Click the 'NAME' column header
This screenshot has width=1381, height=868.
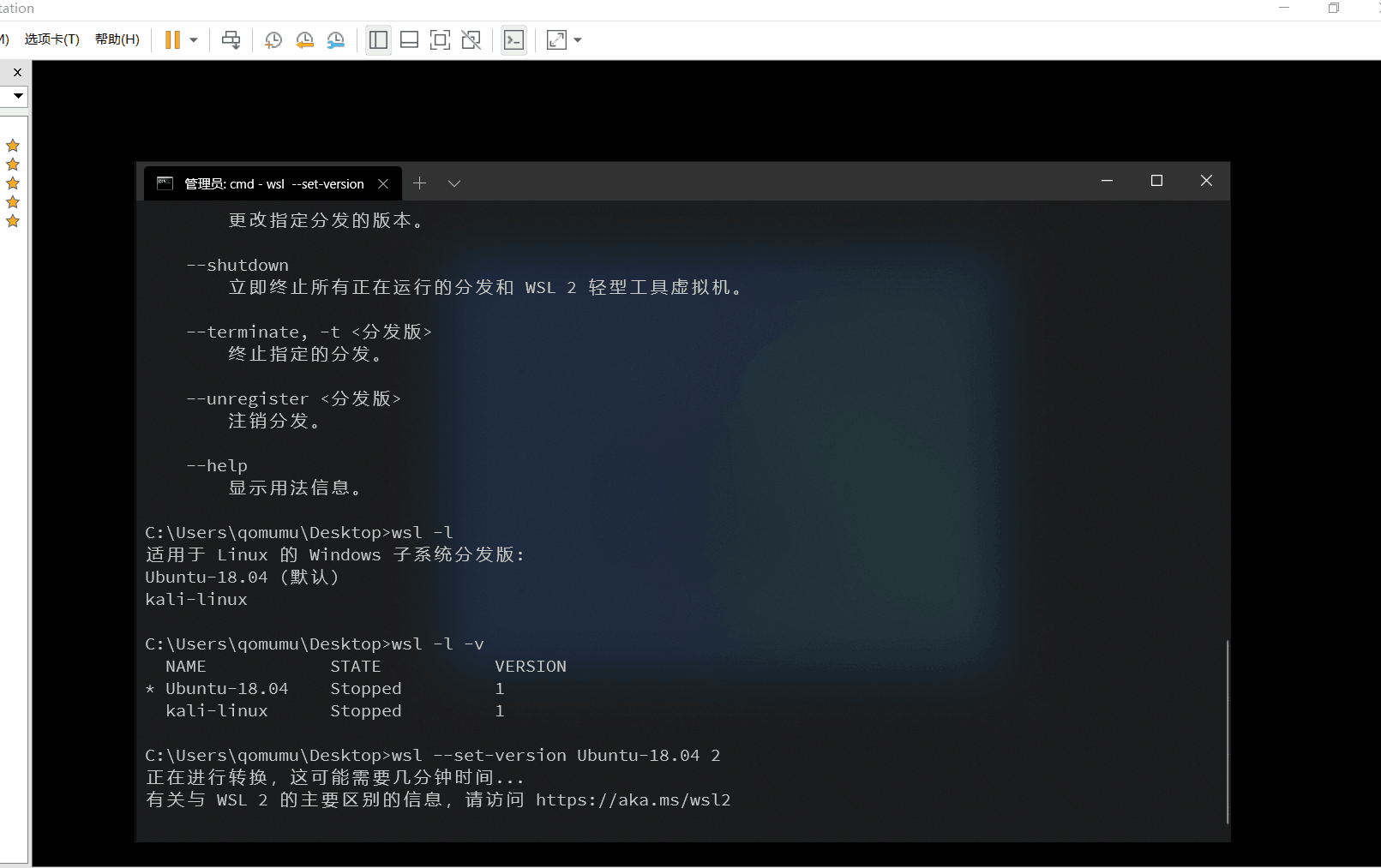(x=186, y=666)
